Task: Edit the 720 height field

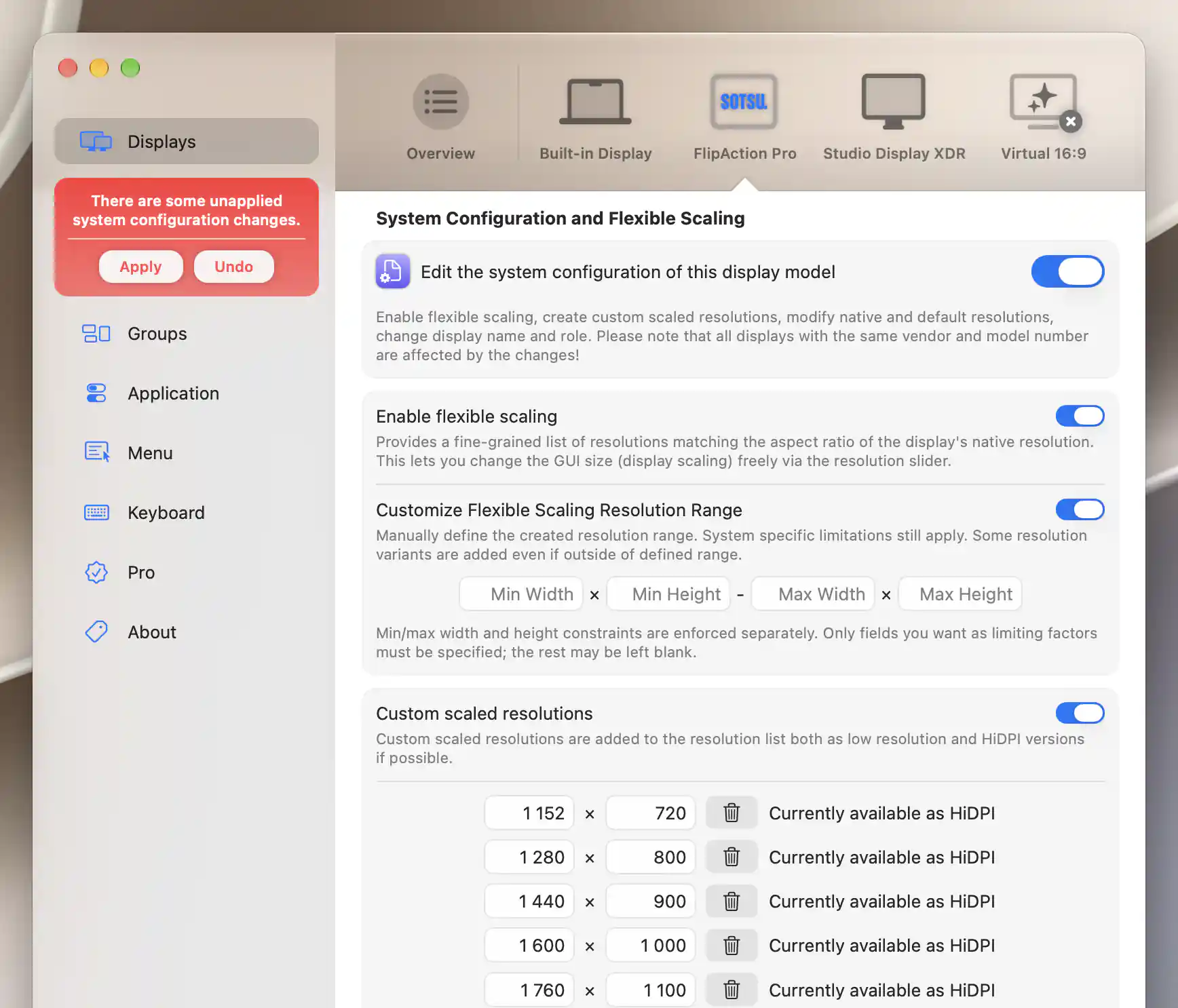Action: click(x=651, y=813)
